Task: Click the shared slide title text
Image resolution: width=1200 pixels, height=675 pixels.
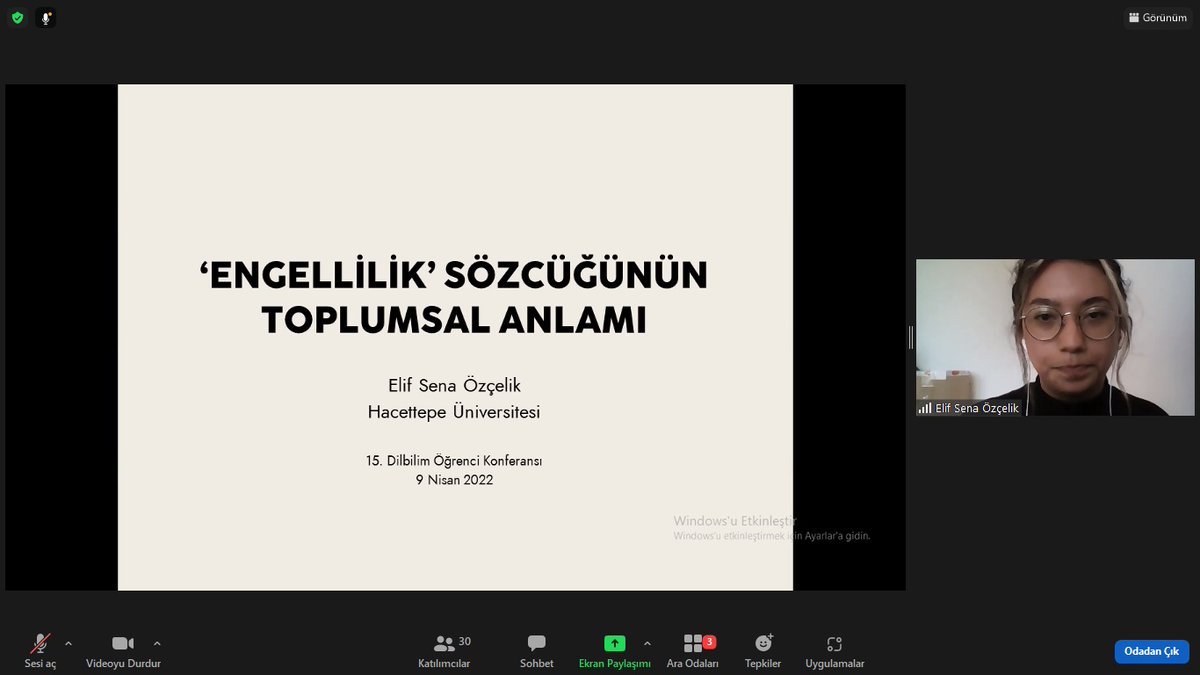Action: [454, 298]
